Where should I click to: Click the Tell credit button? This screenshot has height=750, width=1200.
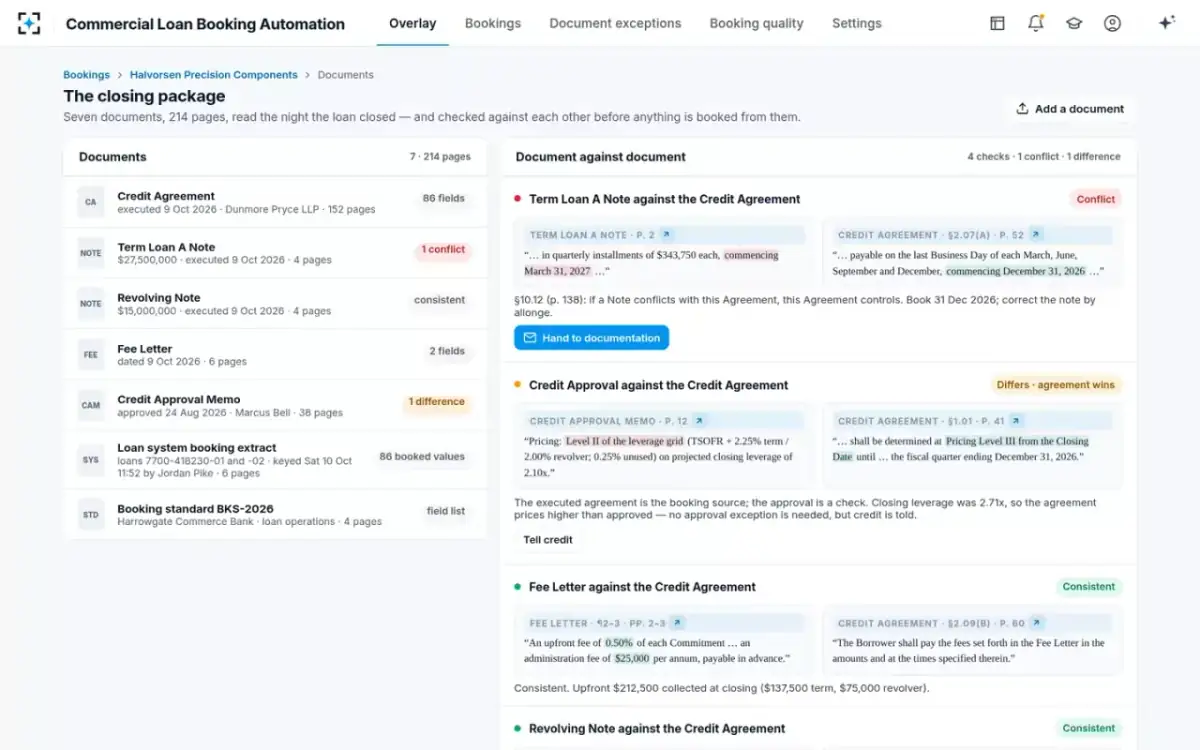[549, 540]
